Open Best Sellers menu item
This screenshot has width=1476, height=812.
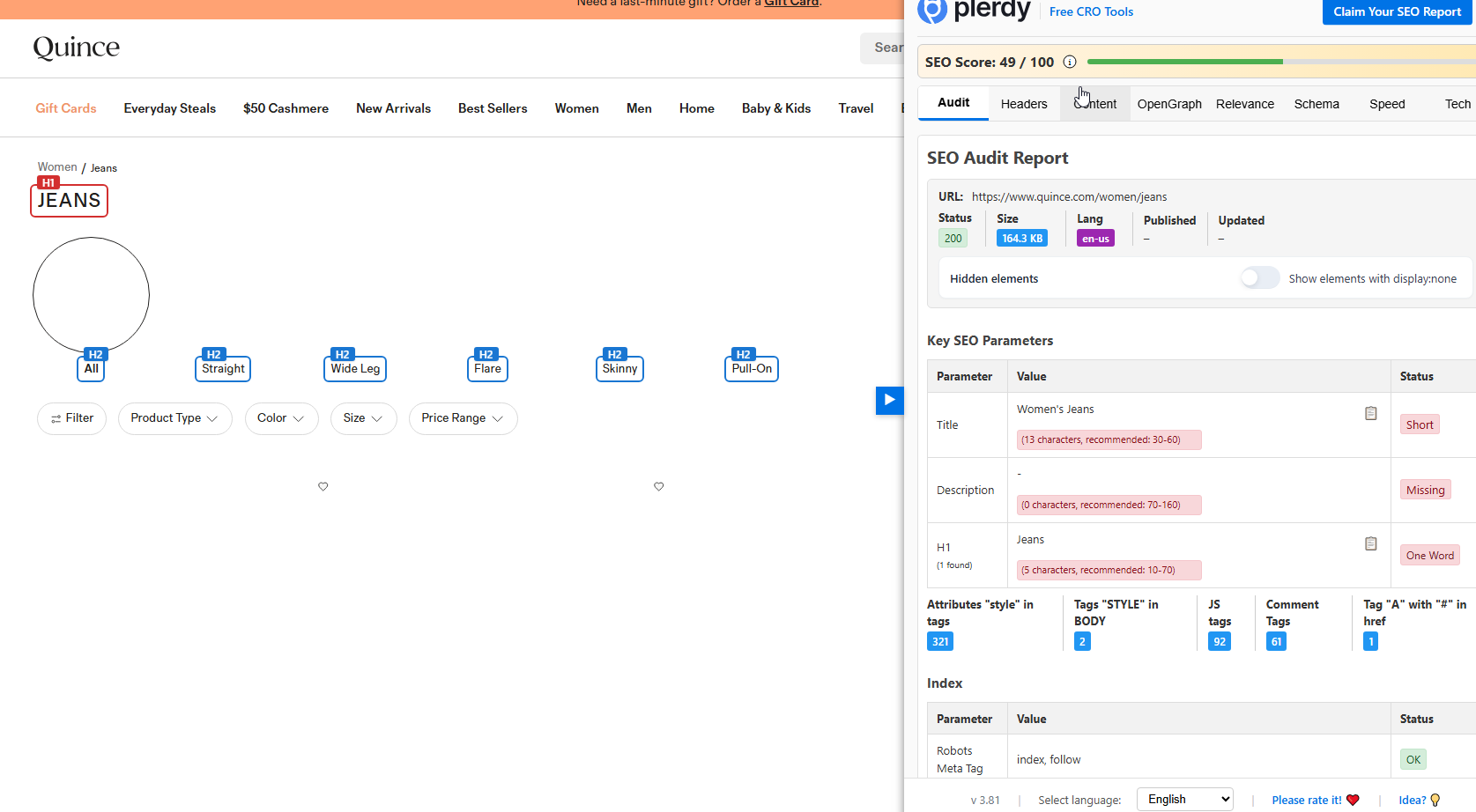click(493, 108)
